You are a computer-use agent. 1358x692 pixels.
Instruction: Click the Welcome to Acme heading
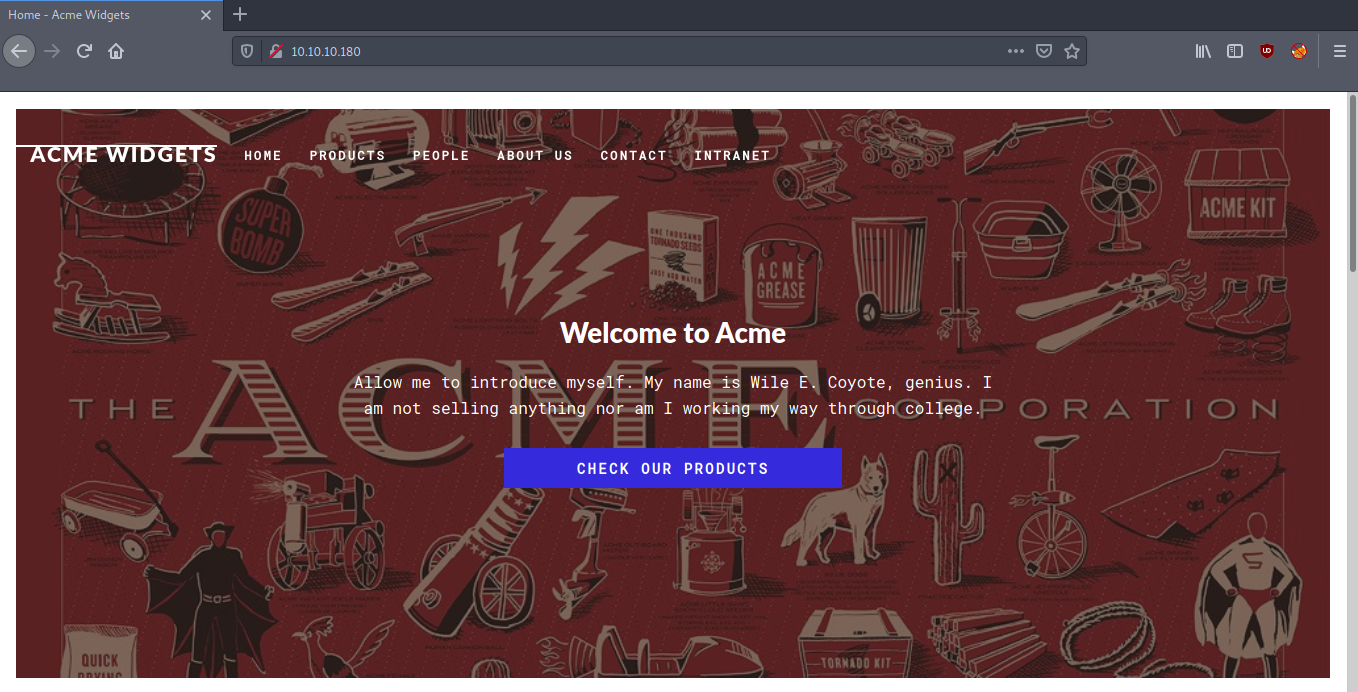[672, 333]
